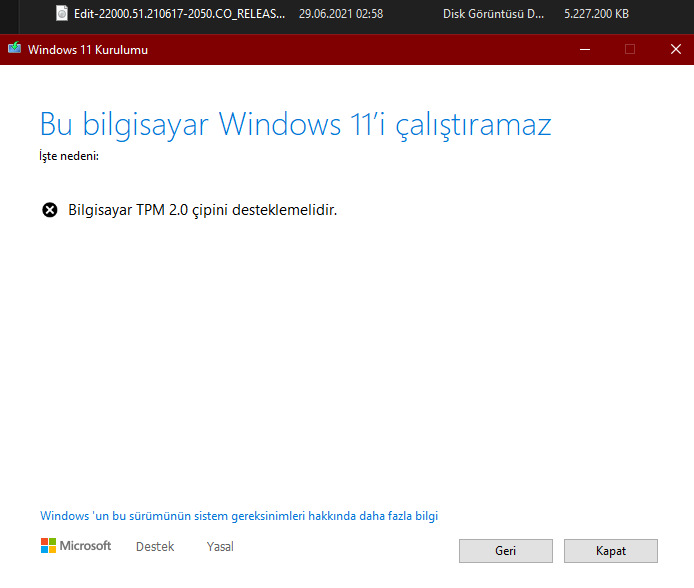Click the Microsoft logo
This screenshot has height=588, width=694.
[76, 546]
